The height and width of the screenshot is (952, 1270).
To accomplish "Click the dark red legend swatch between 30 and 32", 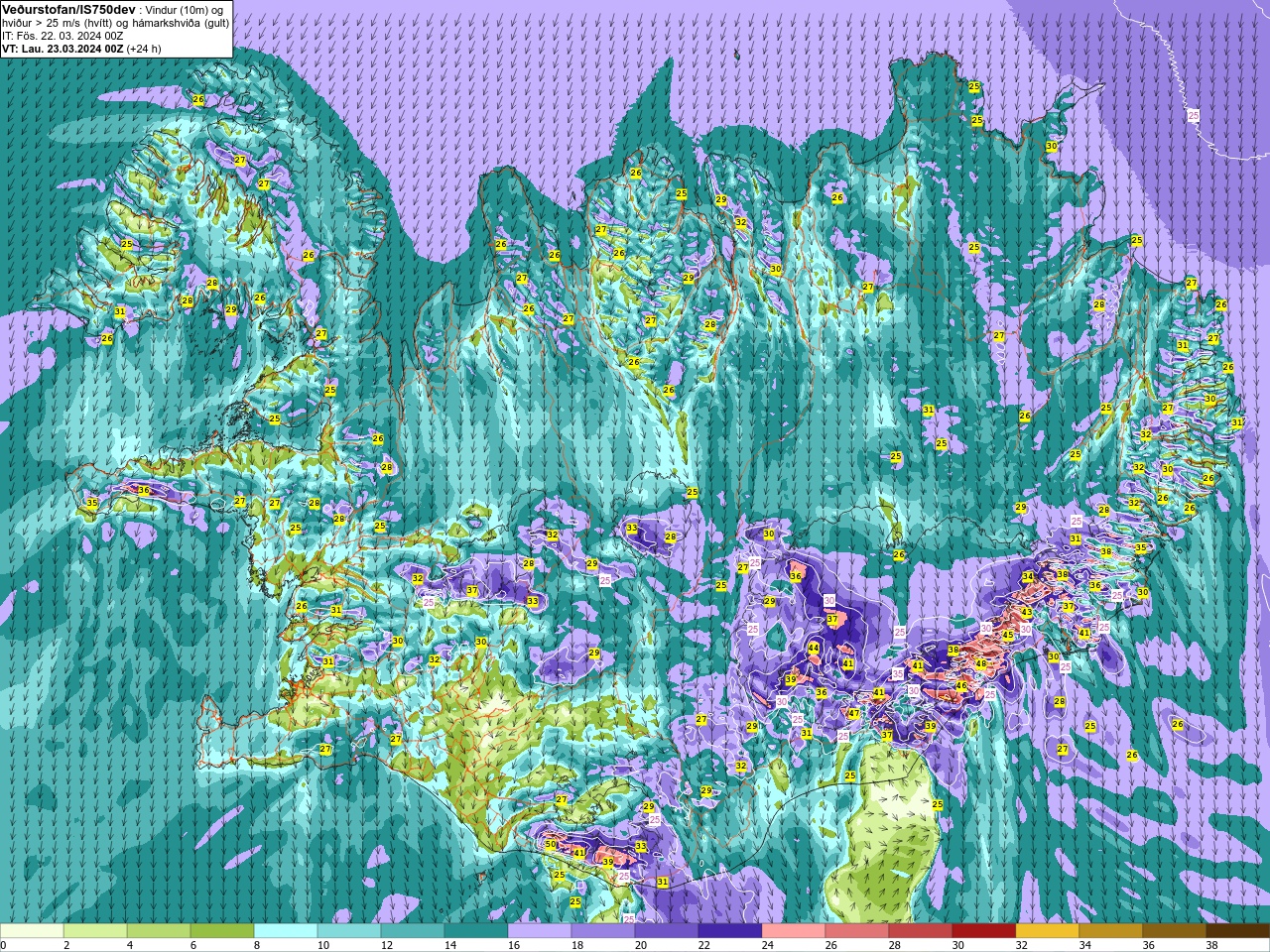I will point(984,931).
